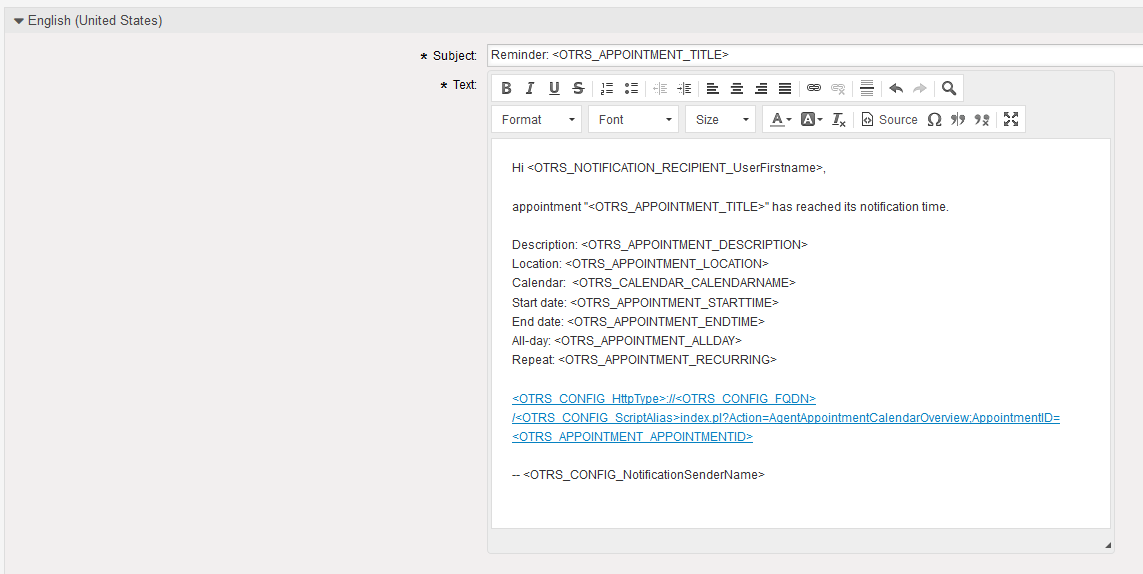Insert a horizontal line
This screenshot has width=1143, height=574.
[867, 88]
